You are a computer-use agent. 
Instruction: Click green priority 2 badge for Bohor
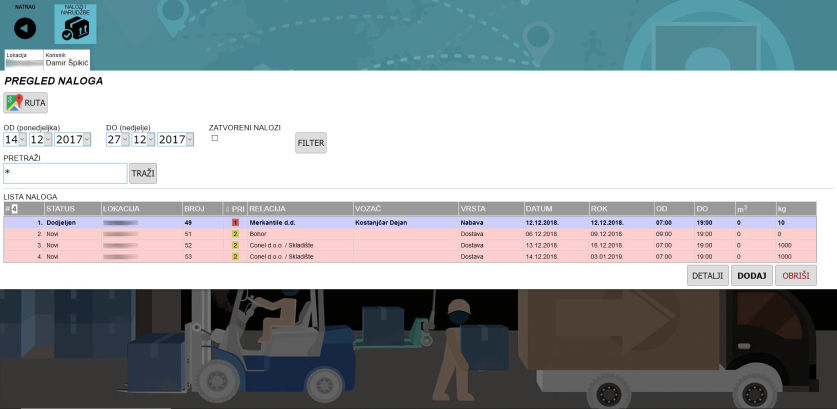pyautogui.click(x=235, y=233)
